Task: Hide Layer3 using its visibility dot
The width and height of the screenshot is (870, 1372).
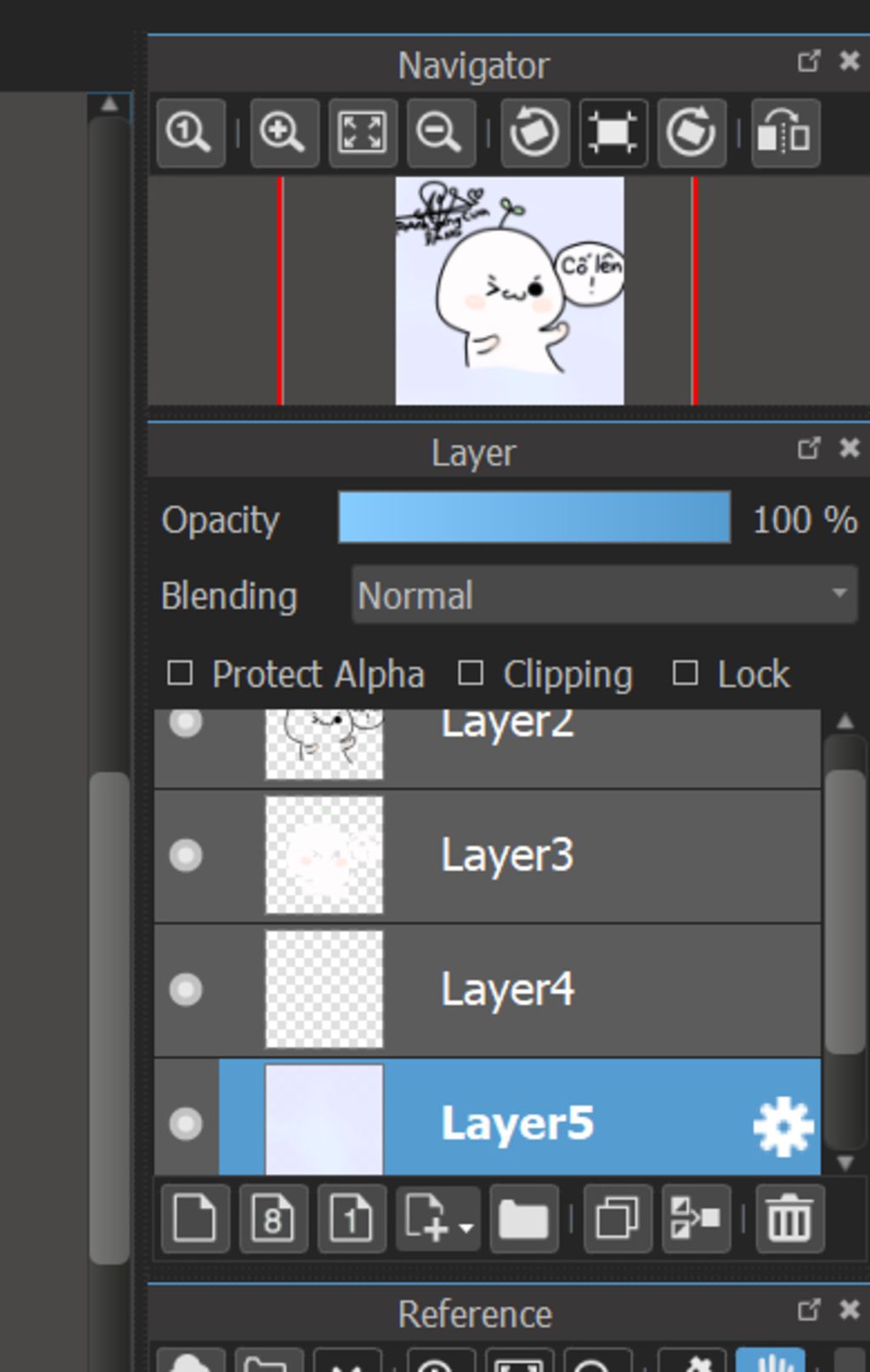Action: (186, 855)
